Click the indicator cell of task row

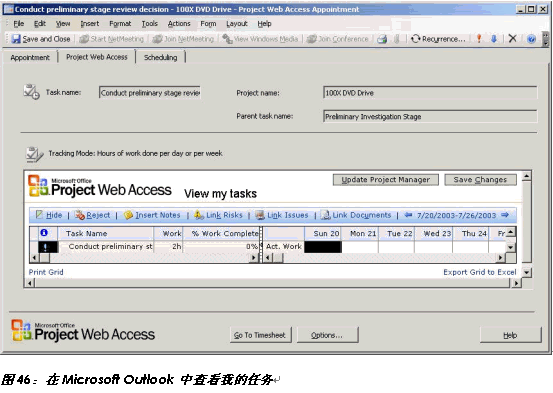pos(48,247)
